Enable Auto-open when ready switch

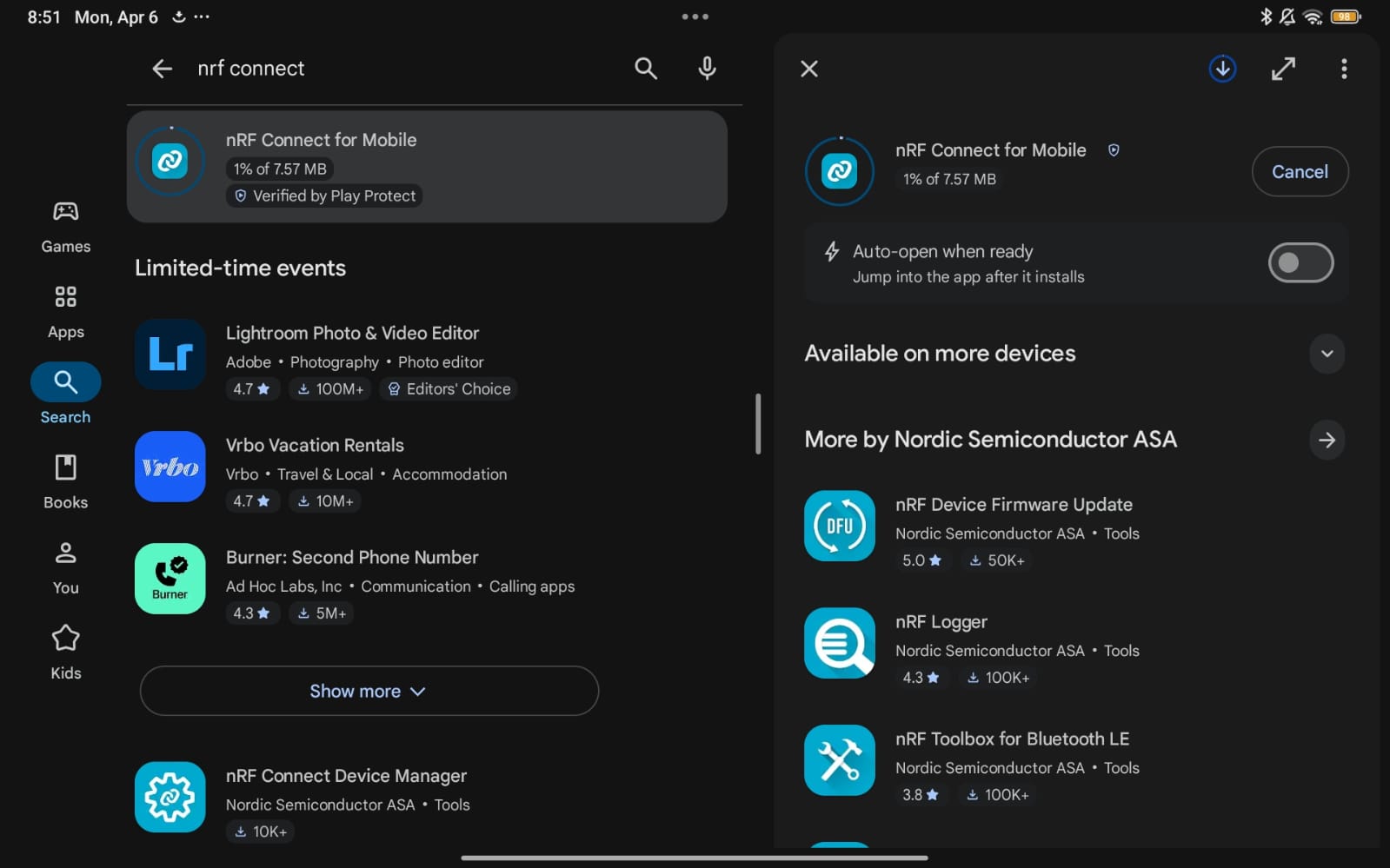(x=1300, y=262)
